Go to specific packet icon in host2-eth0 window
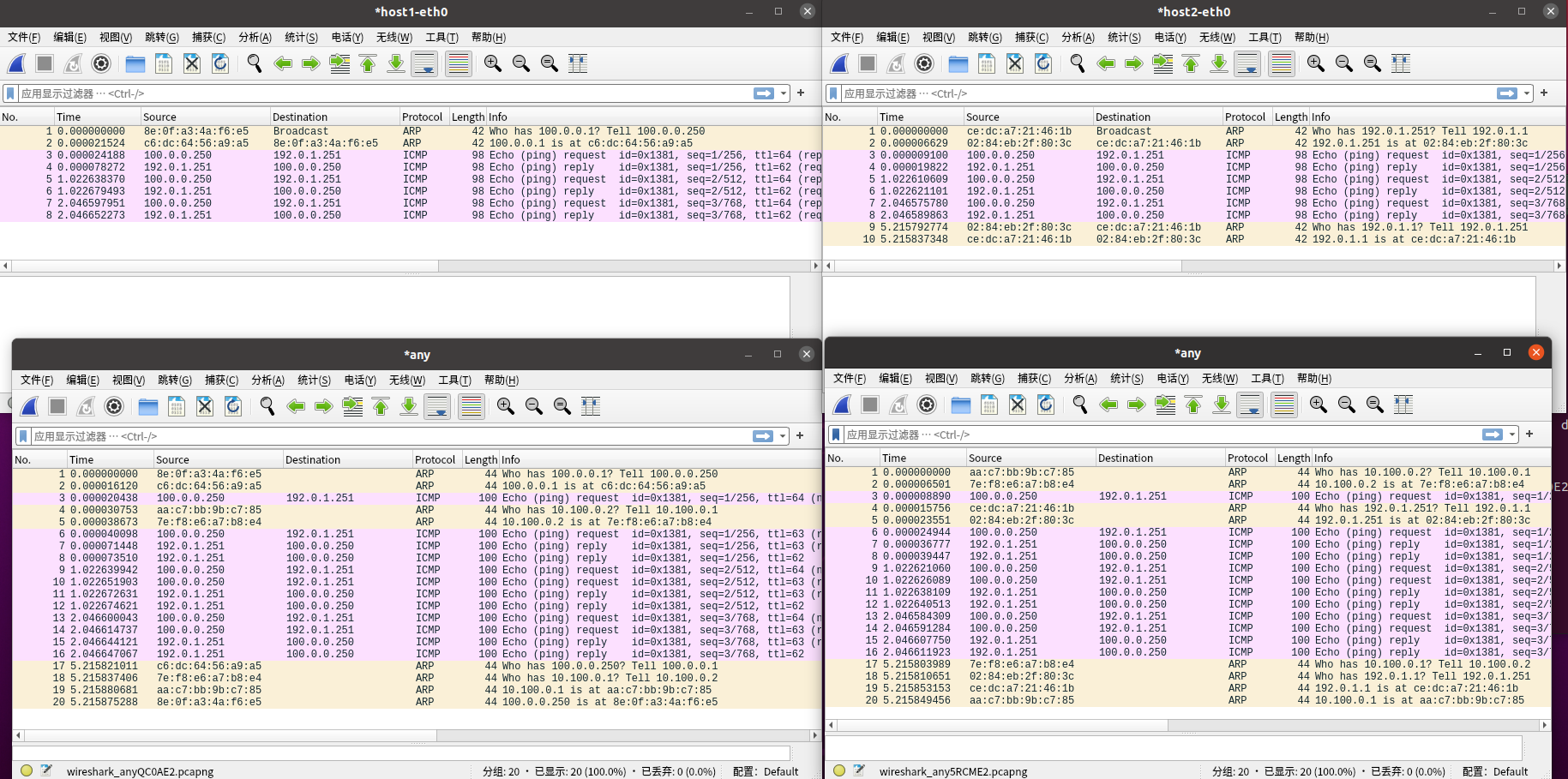This screenshot has width=1568, height=779. 1162,63
